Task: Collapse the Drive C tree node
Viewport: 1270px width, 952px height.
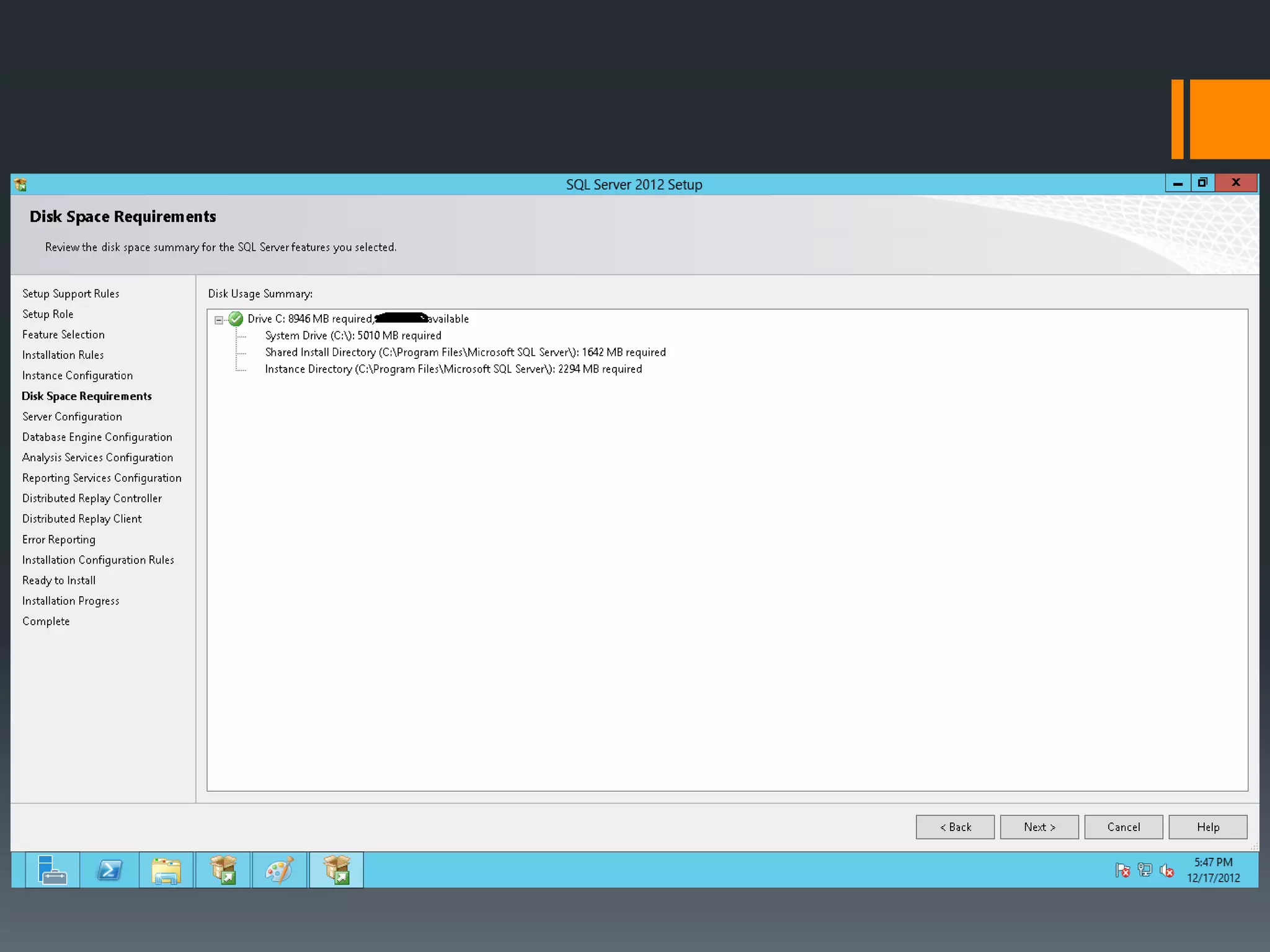Action: point(219,320)
